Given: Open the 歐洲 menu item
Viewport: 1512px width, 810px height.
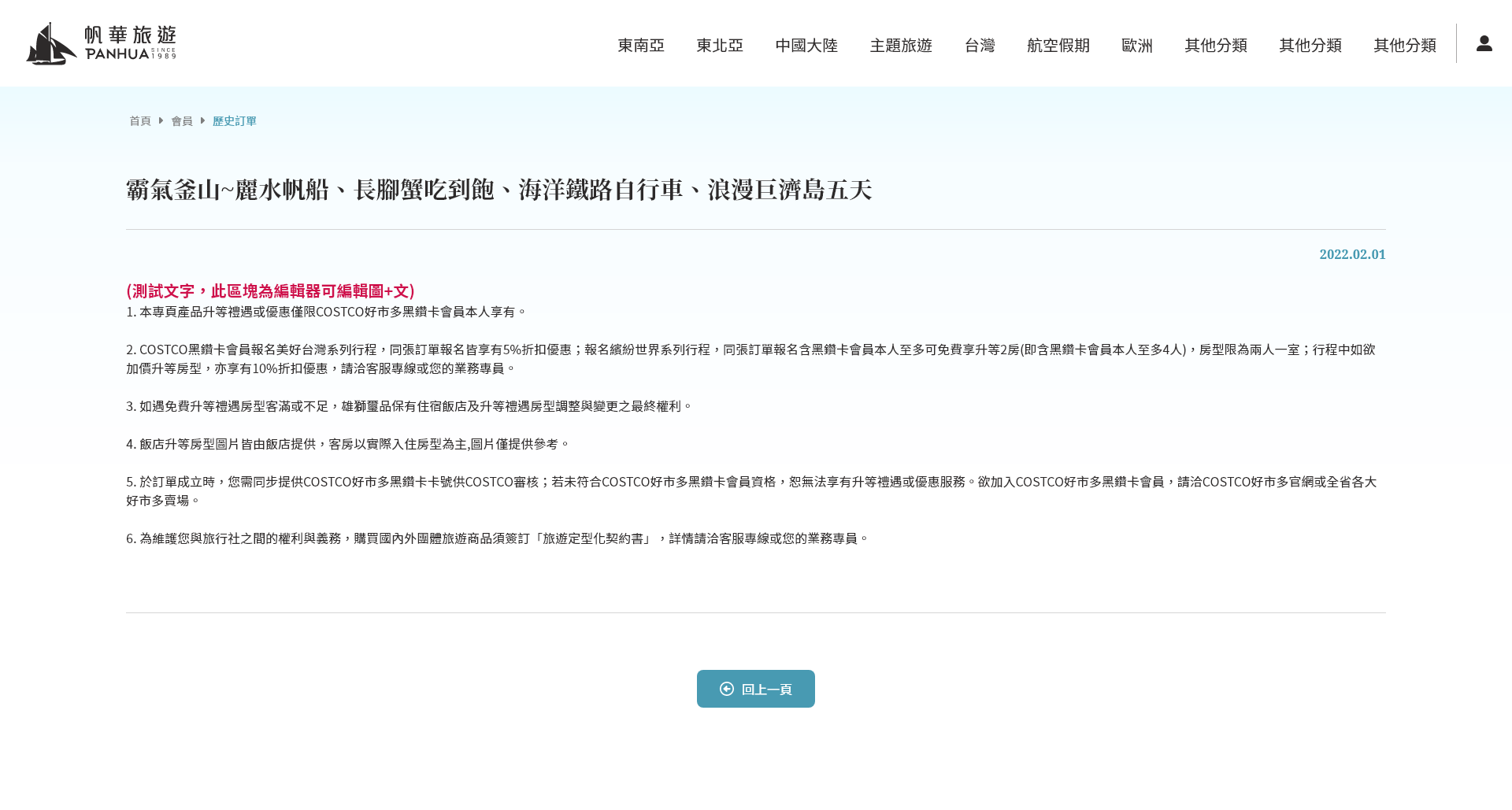Looking at the screenshot, I should click(1137, 45).
